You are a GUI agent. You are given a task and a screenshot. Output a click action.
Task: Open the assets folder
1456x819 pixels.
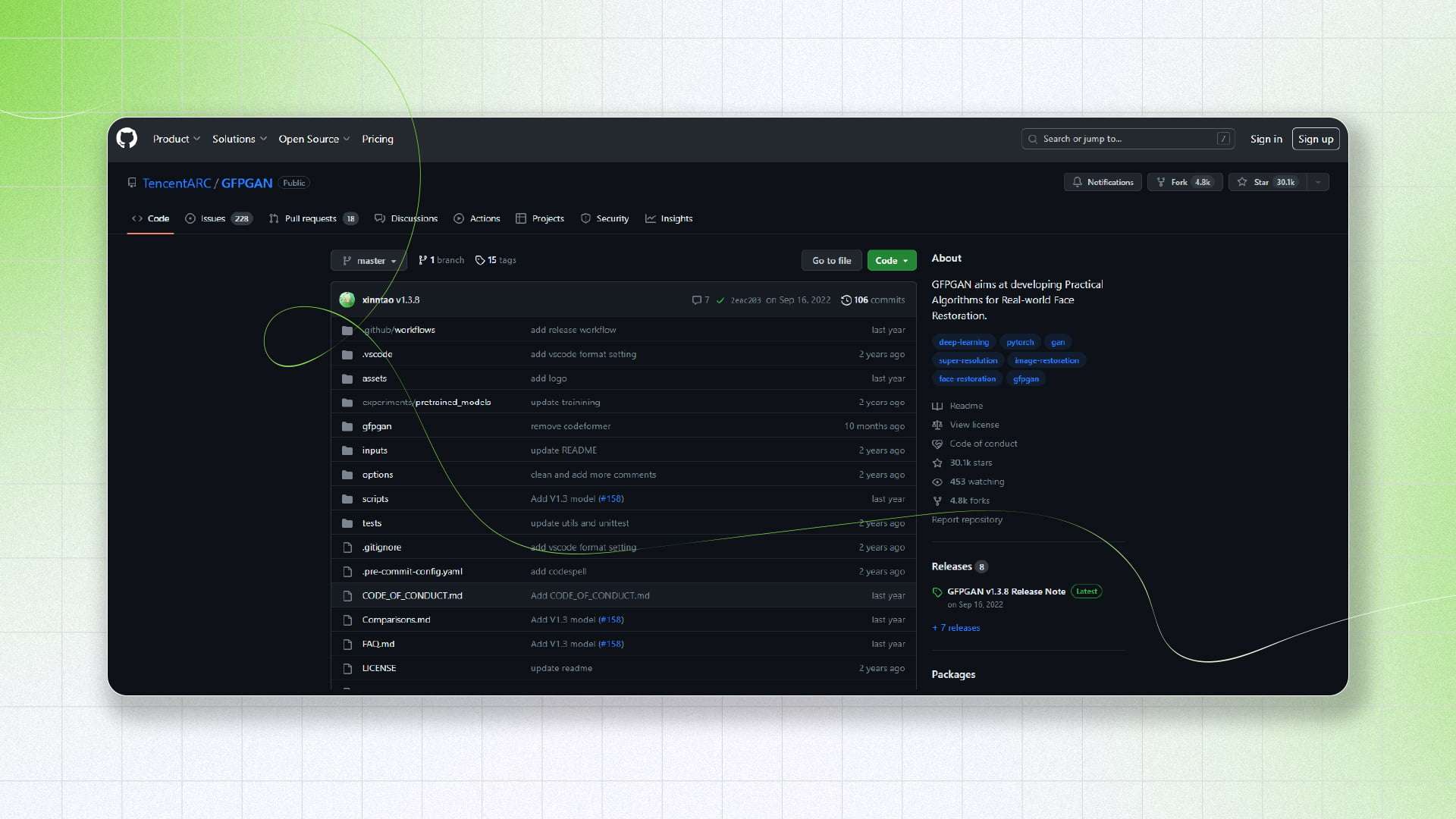tap(375, 378)
